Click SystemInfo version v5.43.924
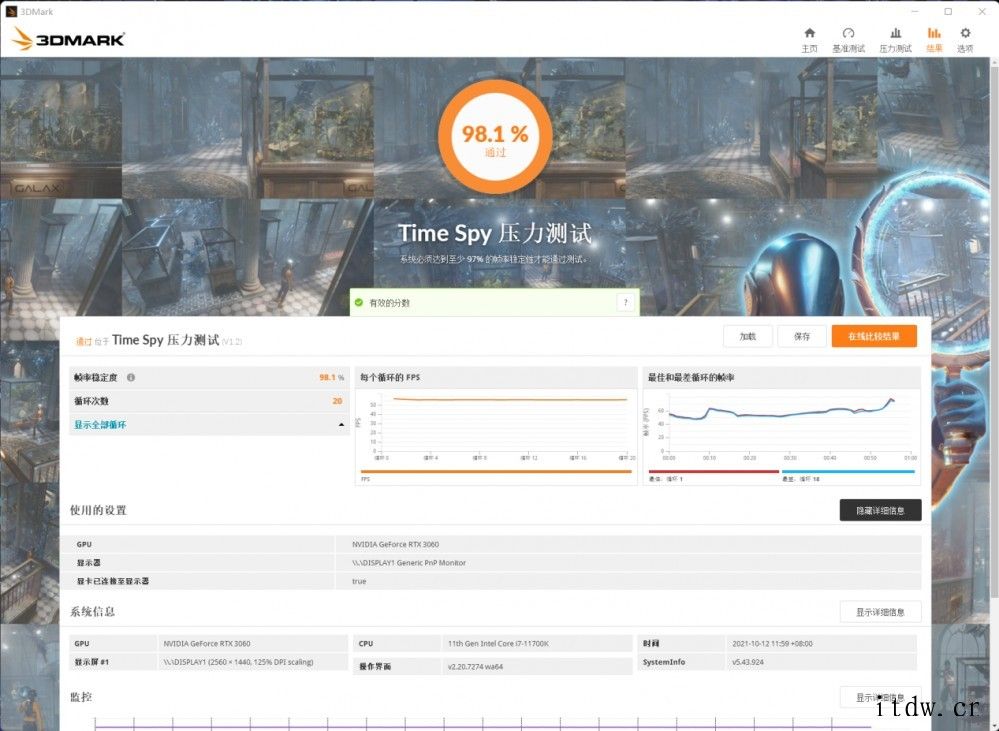Viewport: 999px width, 731px height. click(748, 662)
